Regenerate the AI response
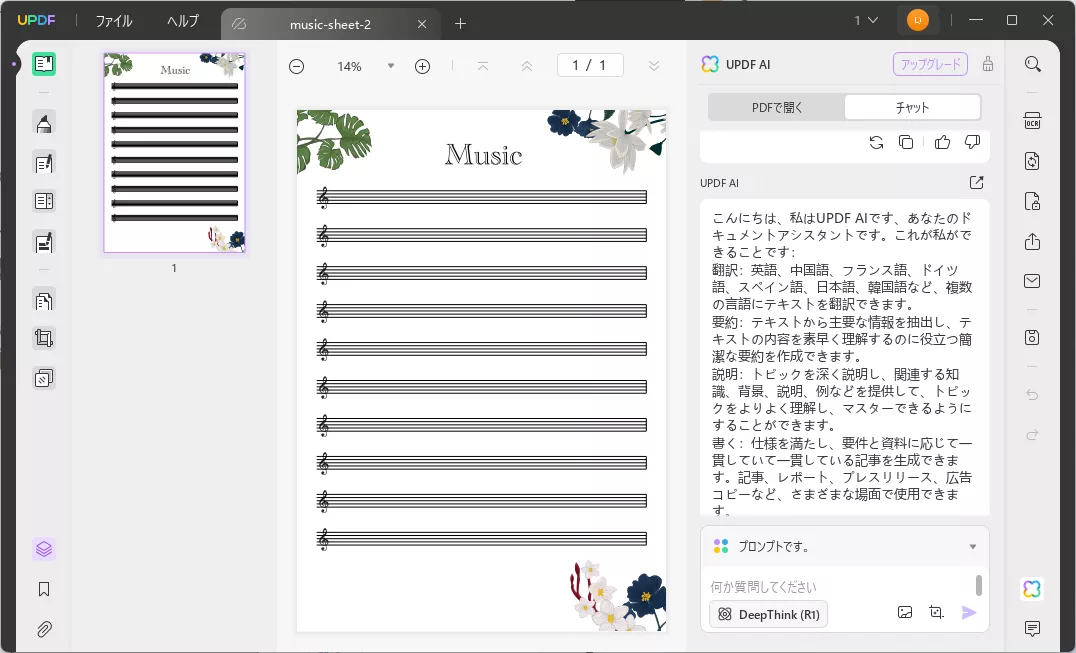The image size is (1076, 653). (x=876, y=143)
